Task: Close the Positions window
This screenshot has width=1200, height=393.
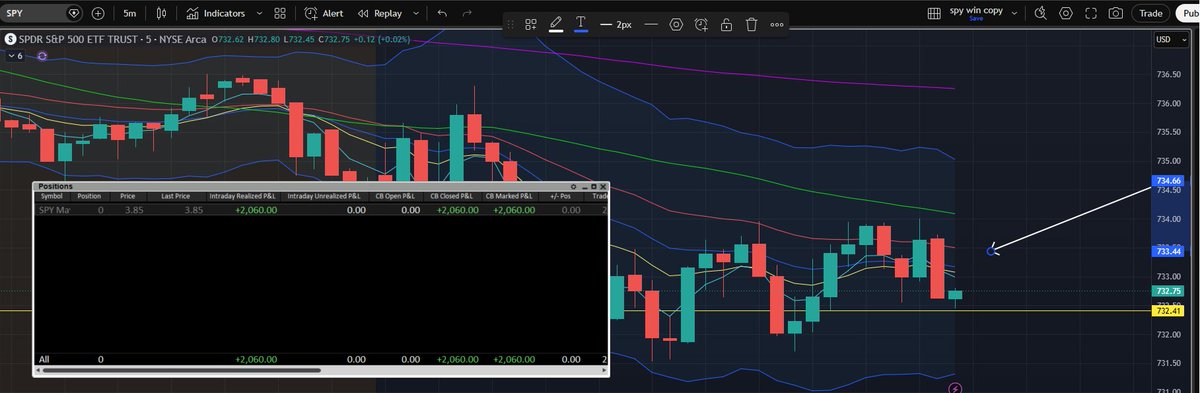Action: tap(603, 187)
